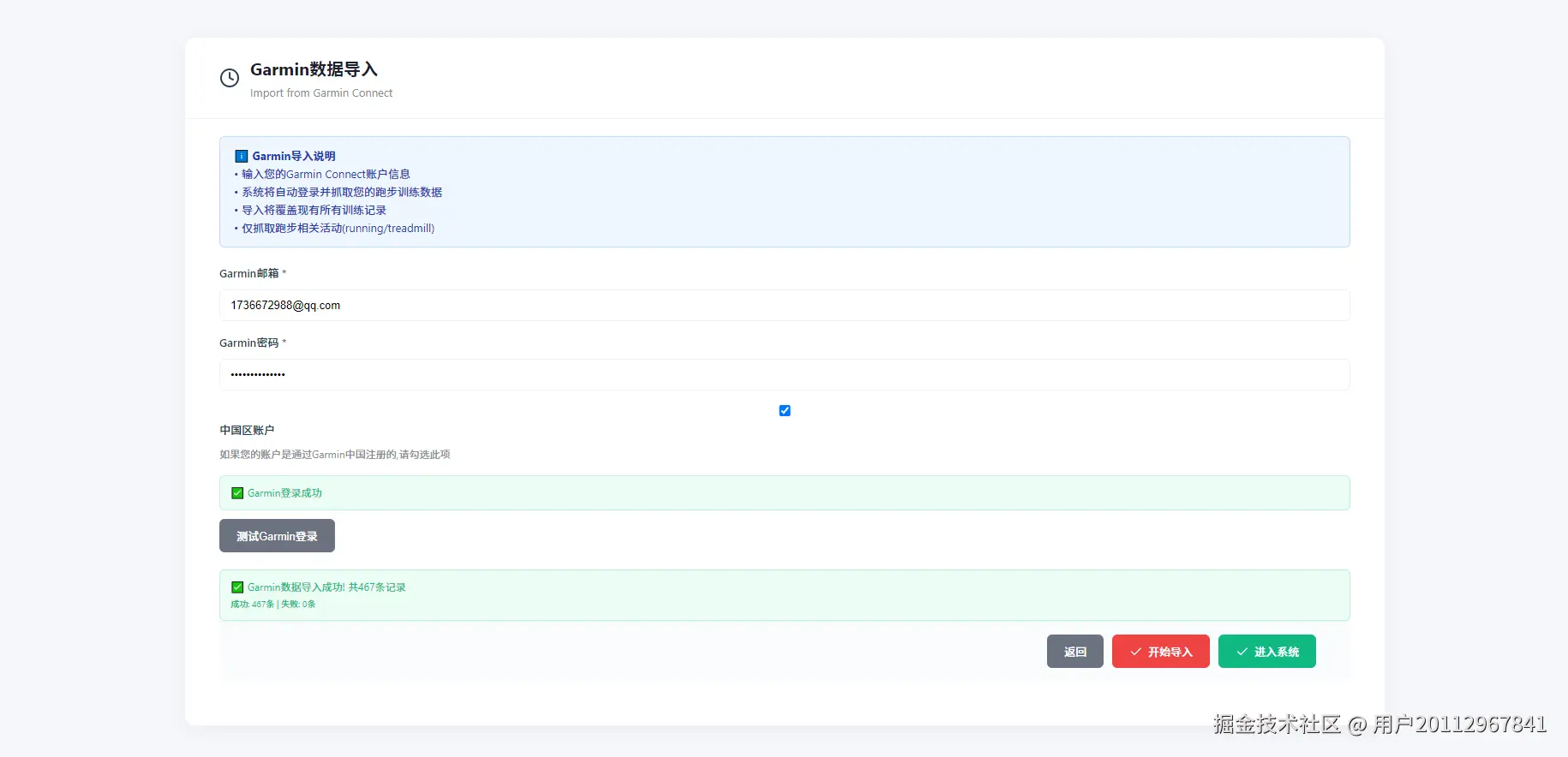Click the Garmin邮箱 input field
This screenshot has width=1568, height=757.
pos(785,306)
